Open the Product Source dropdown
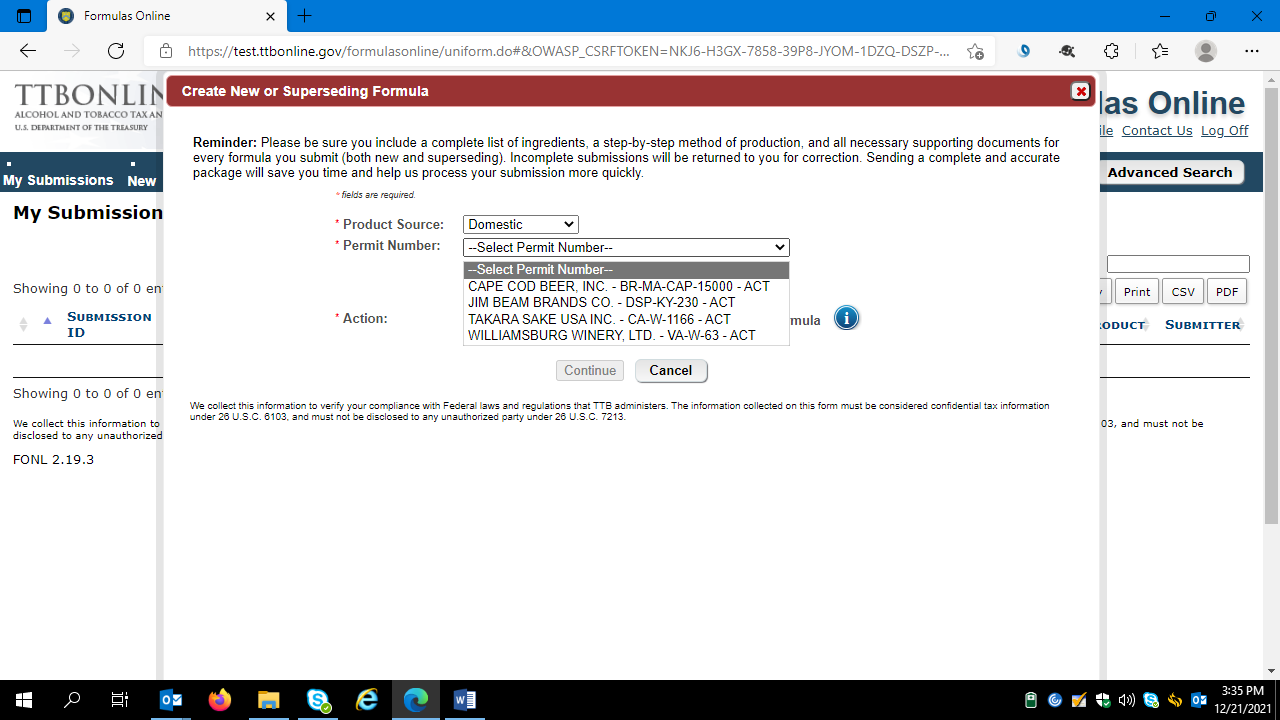 [x=520, y=225]
